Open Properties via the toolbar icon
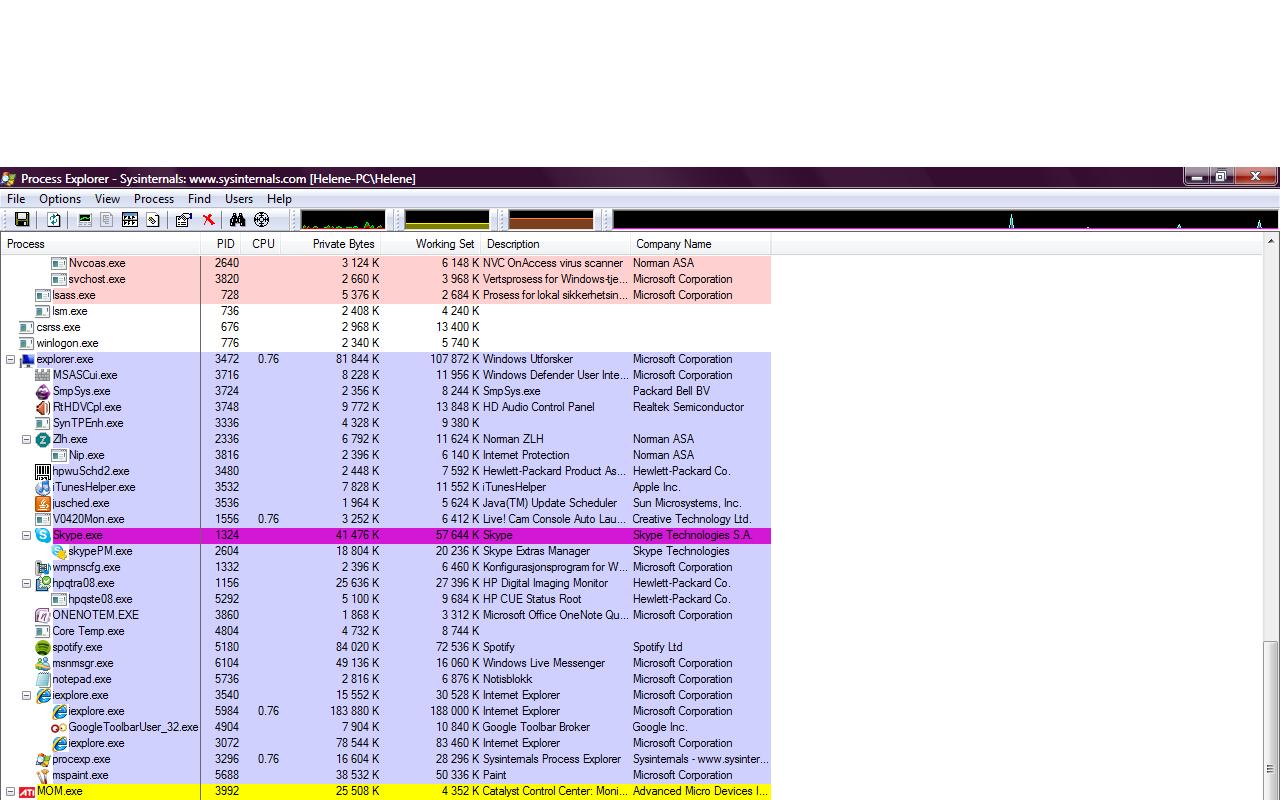Image resolution: width=1280 pixels, height=800 pixels. (183, 220)
